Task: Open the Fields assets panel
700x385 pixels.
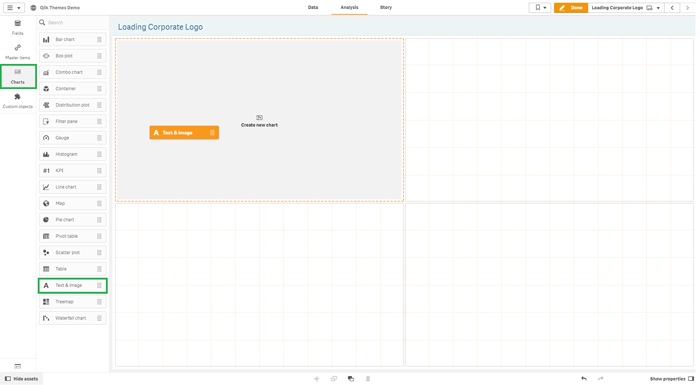Action: click(x=17, y=27)
